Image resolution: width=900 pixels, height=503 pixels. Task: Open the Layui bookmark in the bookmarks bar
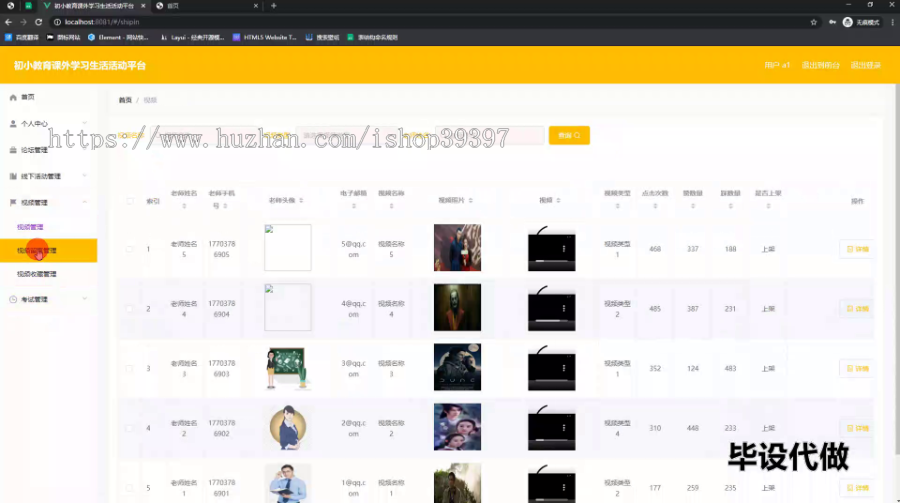(192, 37)
